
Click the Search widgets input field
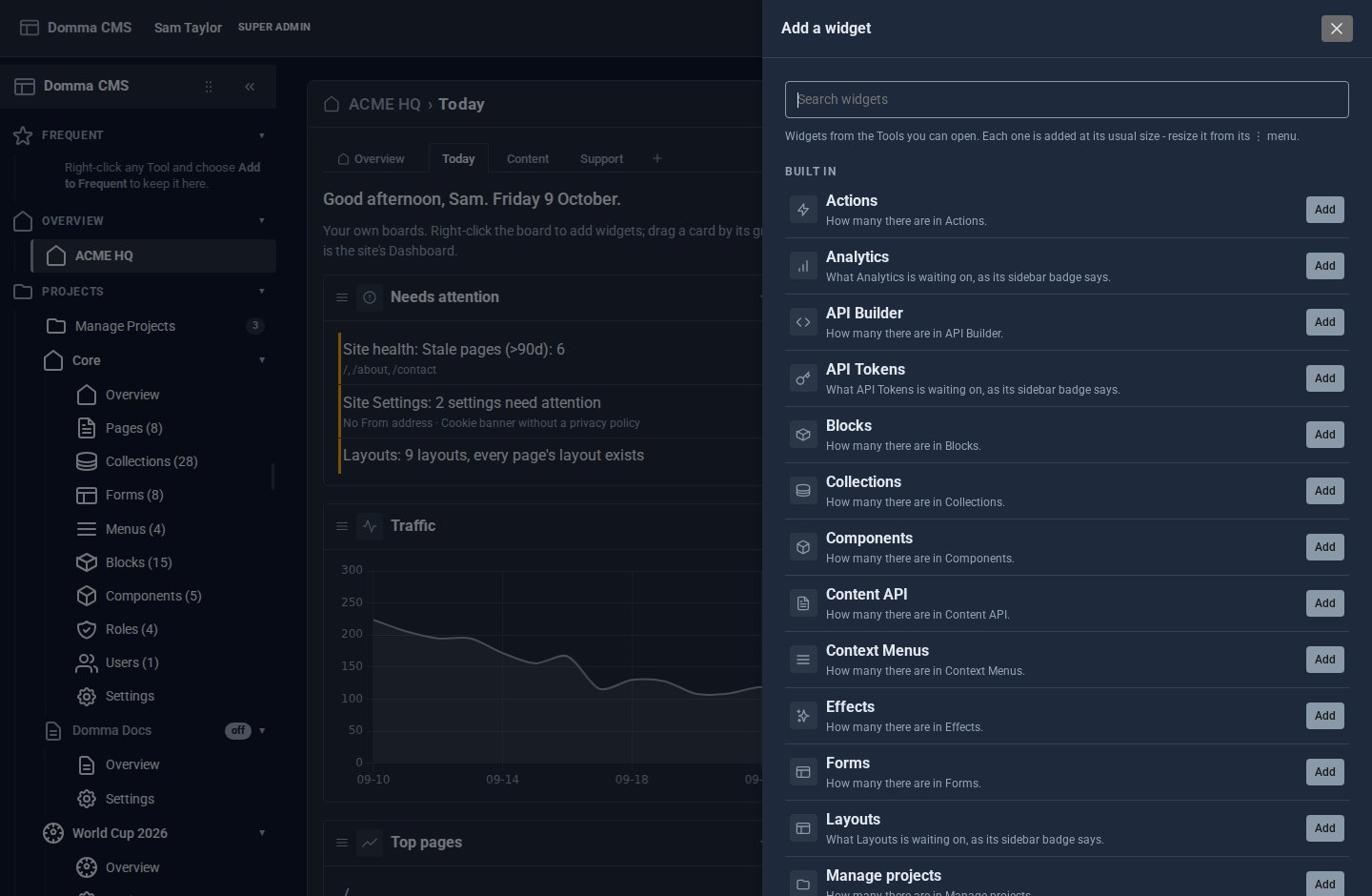1067,99
